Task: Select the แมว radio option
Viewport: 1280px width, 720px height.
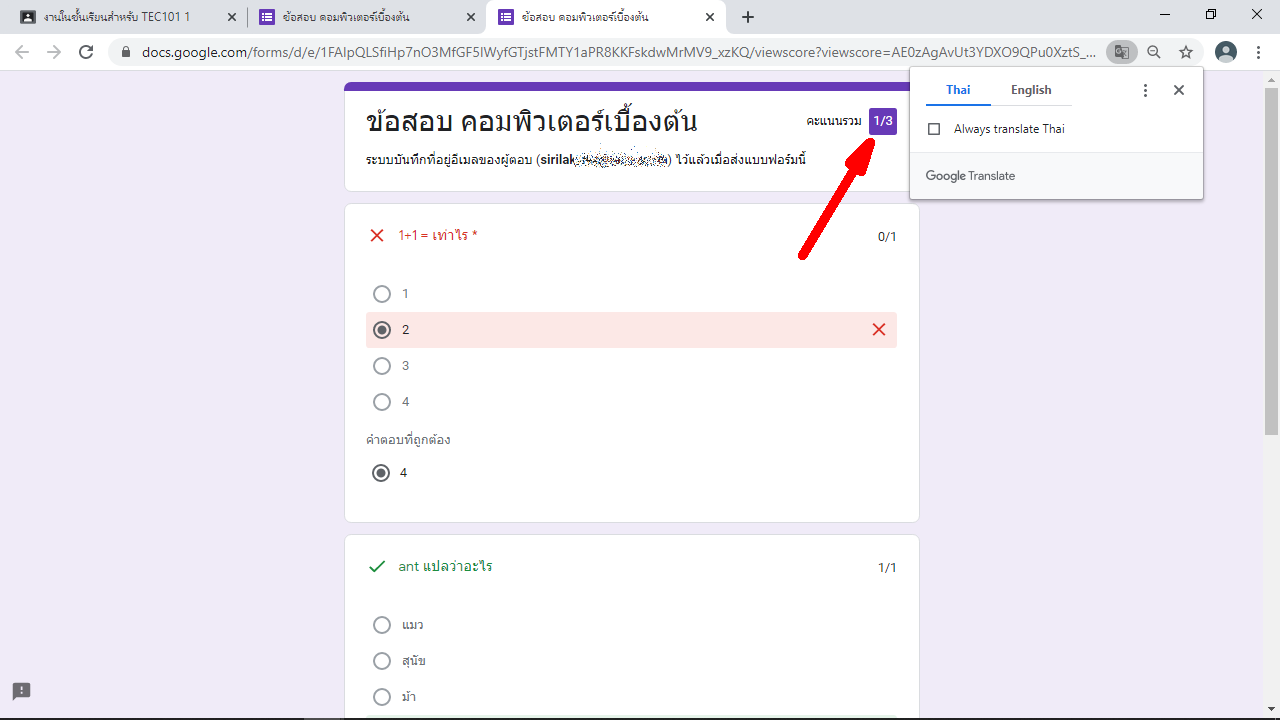Action: tap(382, 625)
